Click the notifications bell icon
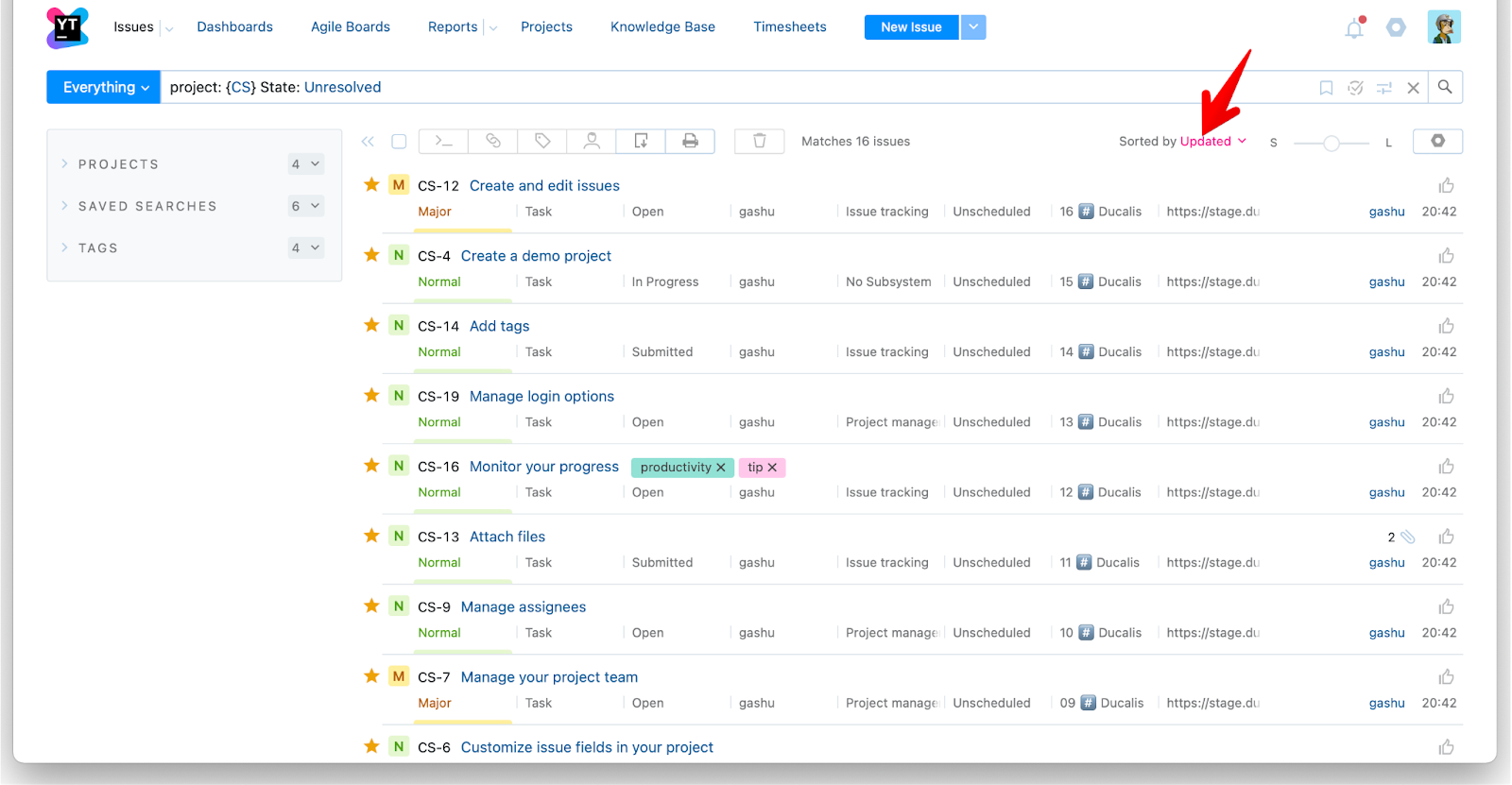This screenshot has height=785, width=1512. click(1354, 28)
